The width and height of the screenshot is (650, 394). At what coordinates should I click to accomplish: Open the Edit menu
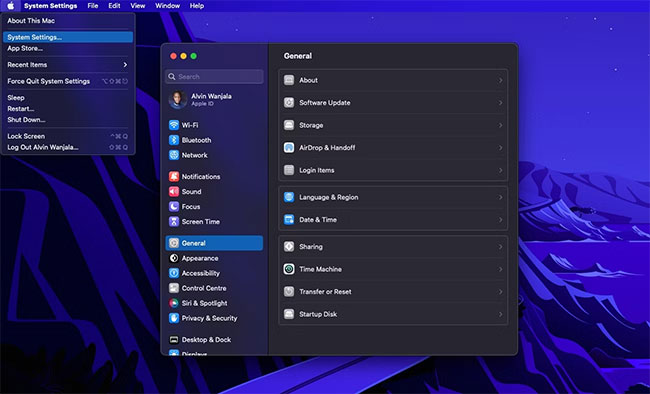[x=114, y=6]
